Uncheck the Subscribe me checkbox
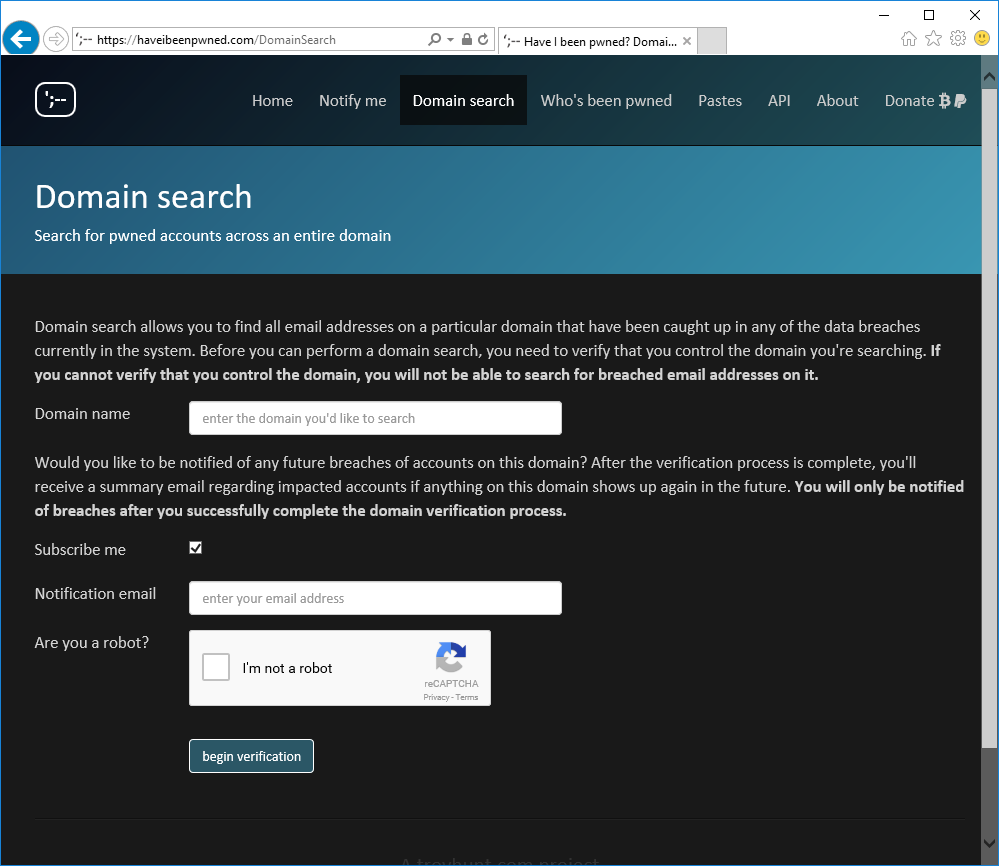Image resolution: width=999 pixels, height=866 pixels. [x=196, y=548]
